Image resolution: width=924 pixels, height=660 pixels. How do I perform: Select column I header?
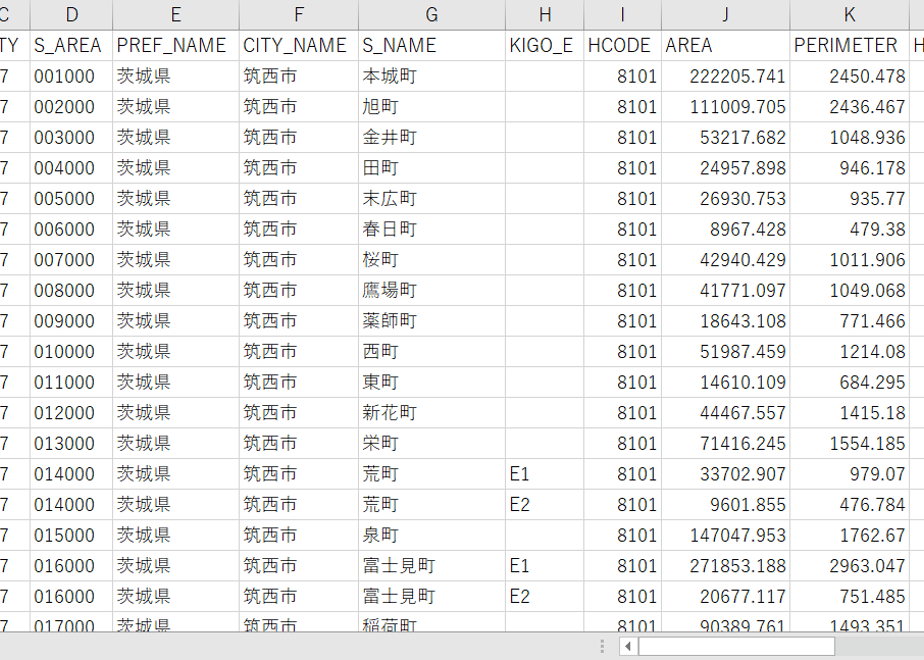622,15
